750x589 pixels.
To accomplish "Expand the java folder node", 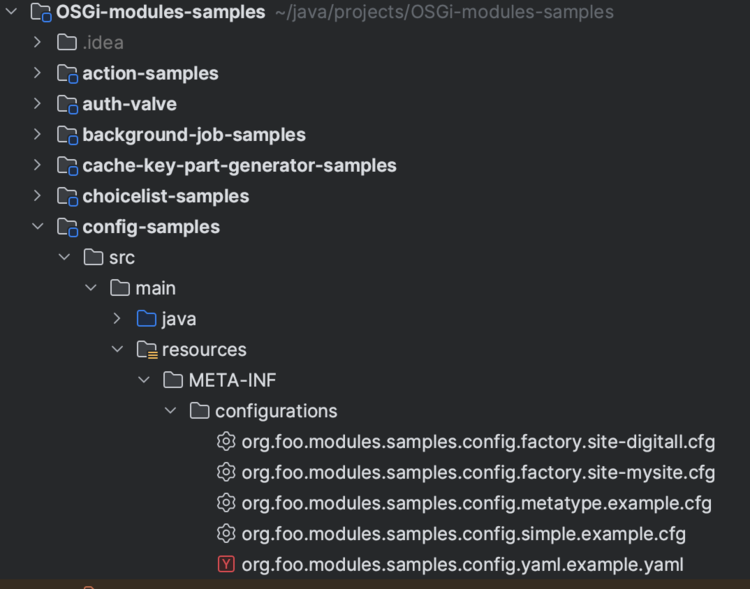I will (x=117, y=319).
